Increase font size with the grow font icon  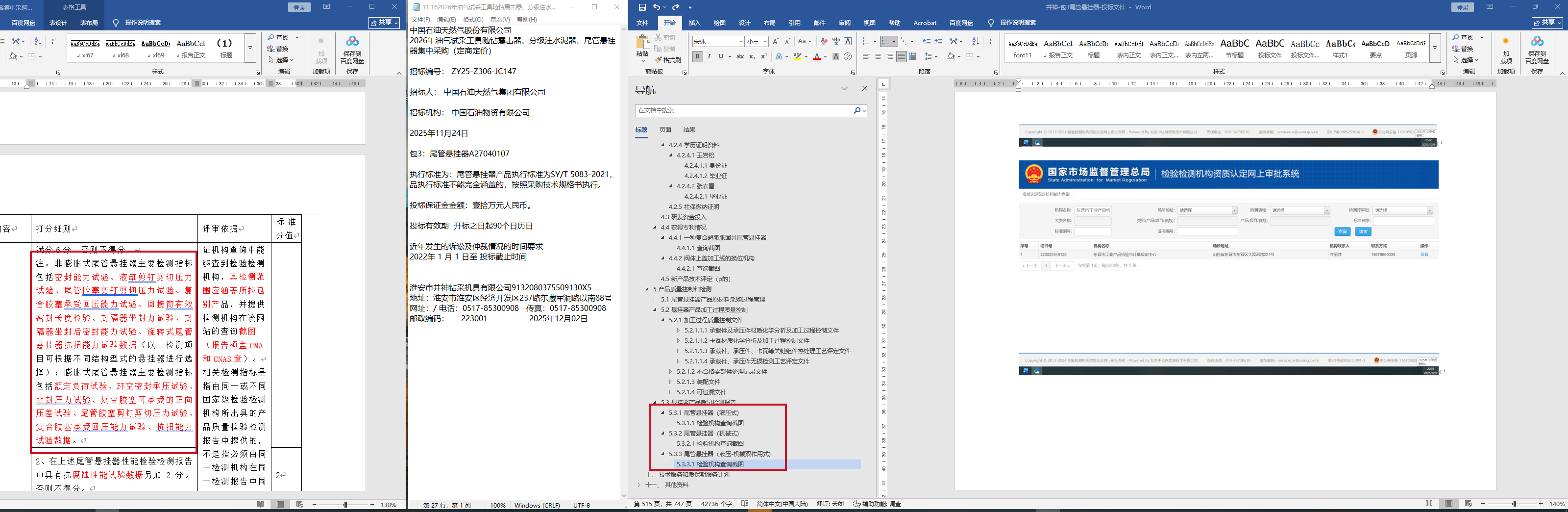tap(776, 42)
